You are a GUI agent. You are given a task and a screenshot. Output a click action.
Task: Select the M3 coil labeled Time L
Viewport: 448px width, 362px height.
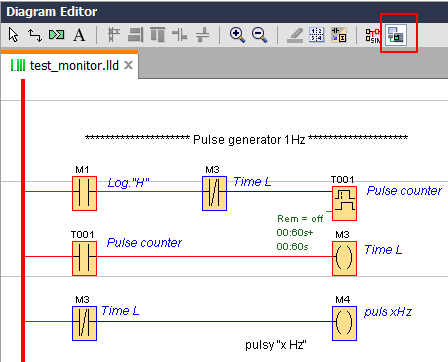[345, 258]
